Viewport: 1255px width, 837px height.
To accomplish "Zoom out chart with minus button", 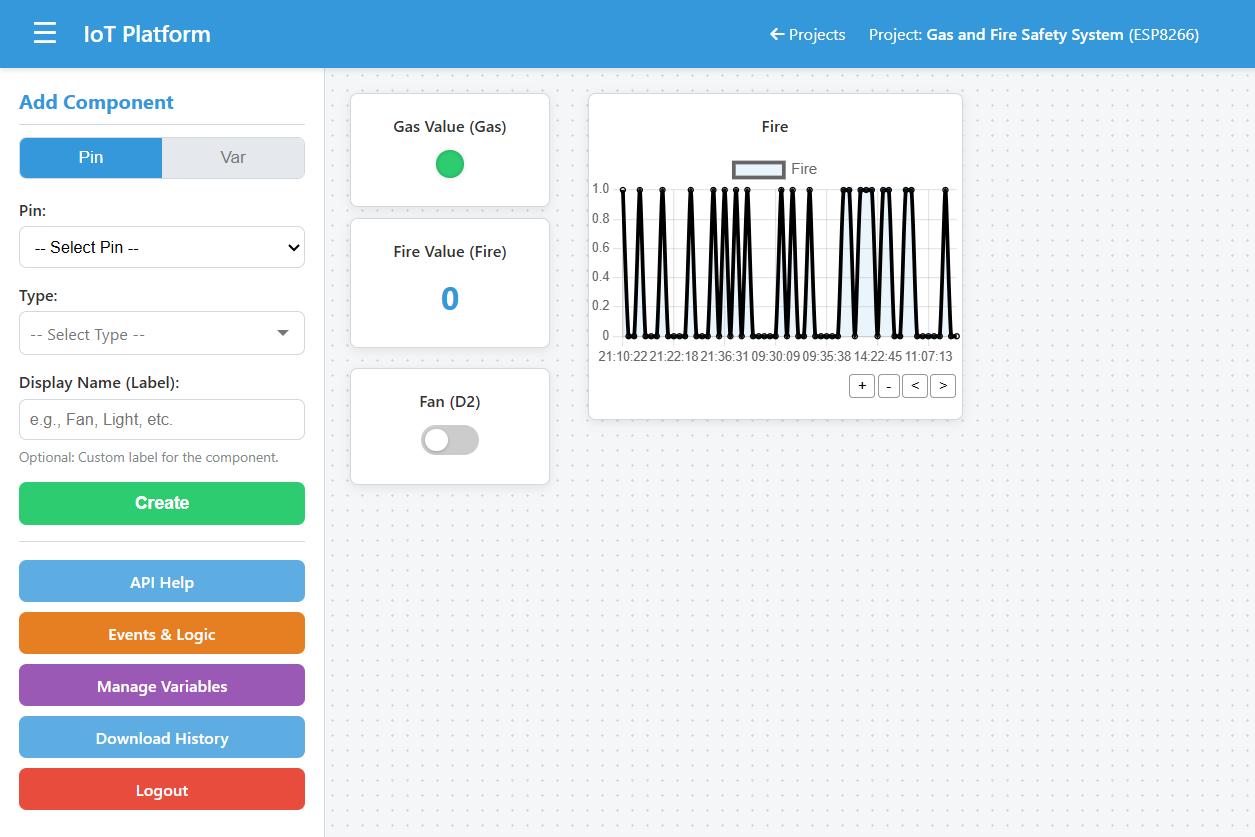I will pyautogui.click(x=888, y=385).
